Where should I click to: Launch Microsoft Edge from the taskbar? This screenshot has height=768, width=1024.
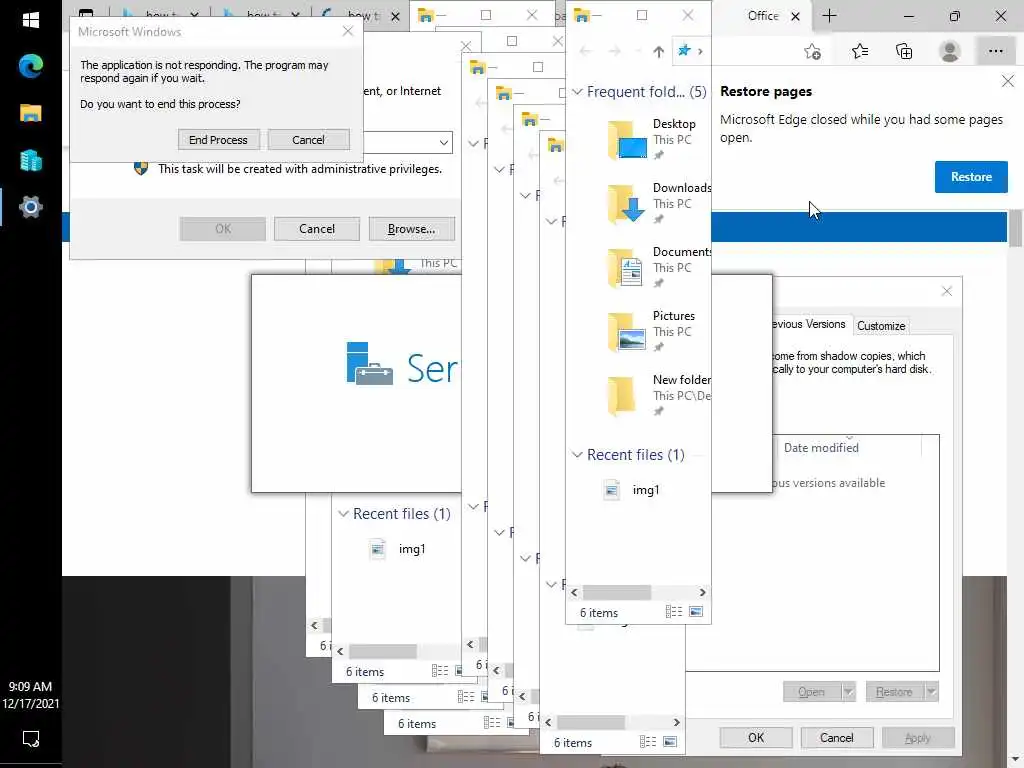click(31, 66)
